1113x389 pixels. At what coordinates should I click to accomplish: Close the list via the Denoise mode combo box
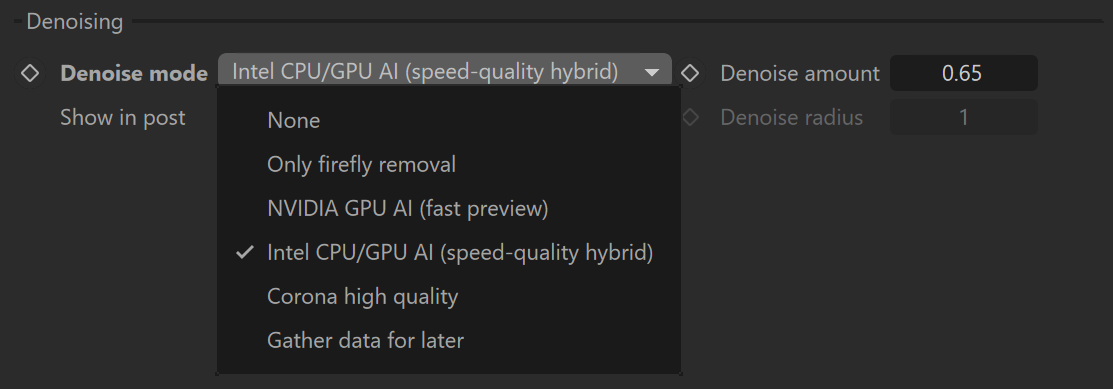click(444, 72)
